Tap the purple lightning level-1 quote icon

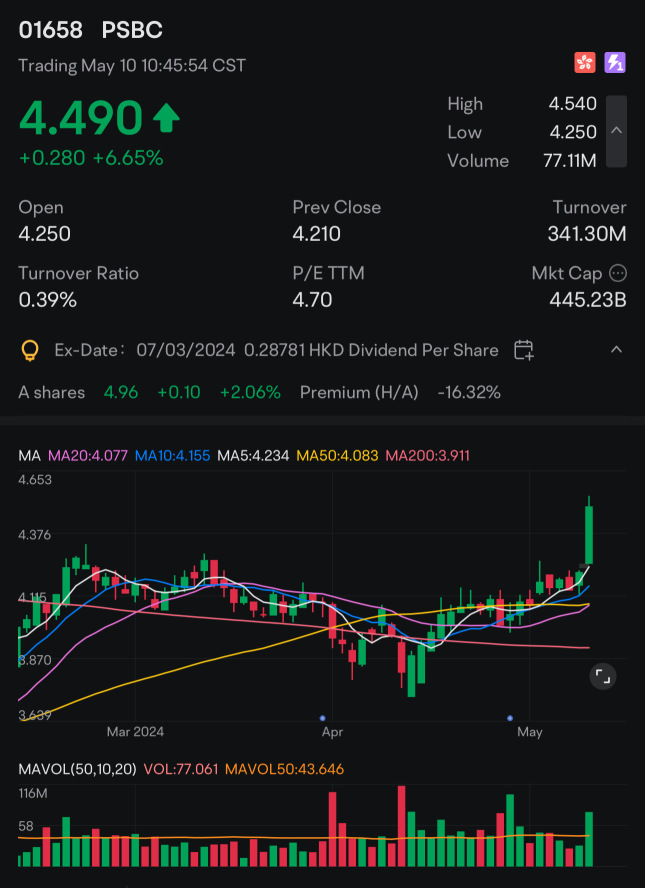click(615, 62)
